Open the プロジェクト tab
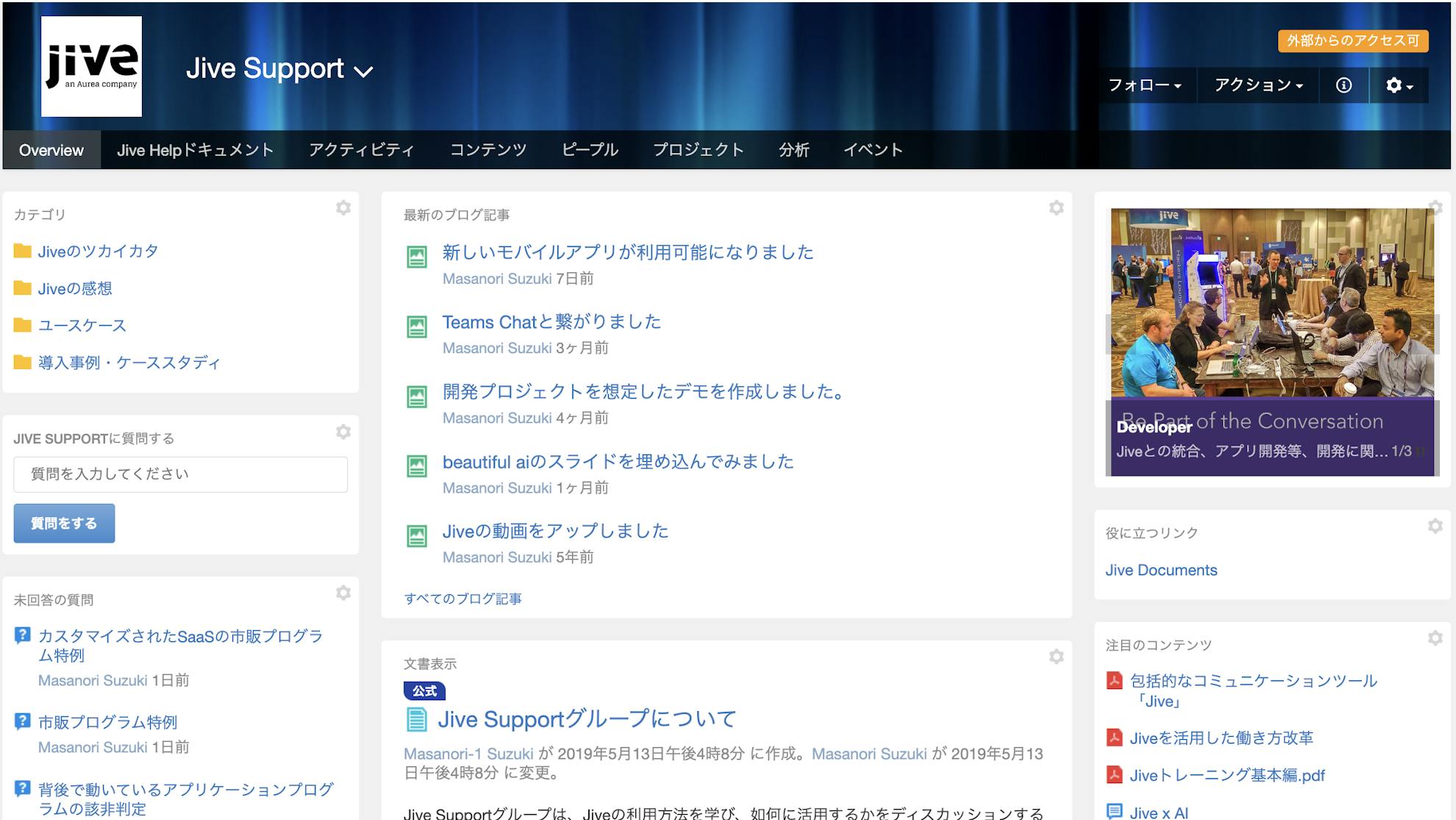 point(698,150)
